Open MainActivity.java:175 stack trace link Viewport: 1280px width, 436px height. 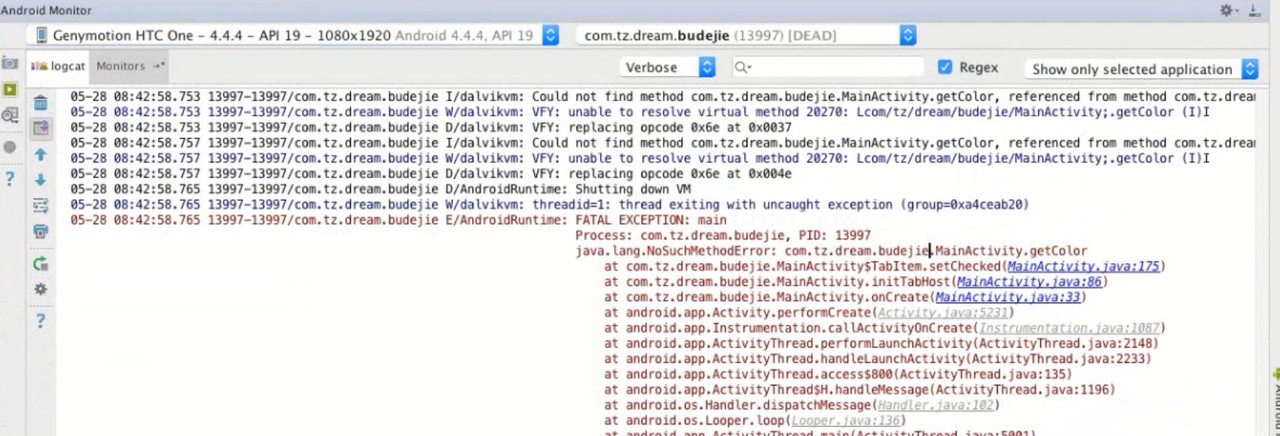tap(1083, 267)
